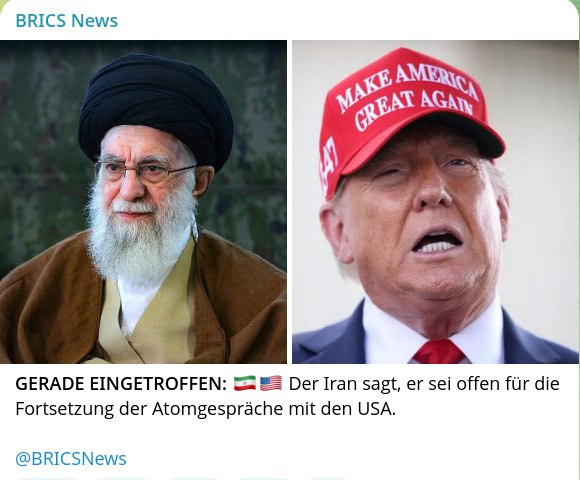Viewport: 580px width, 480px height.
Task: Select the first reaction pill below @BRICSNews
Action: click(x=48, y=479)
